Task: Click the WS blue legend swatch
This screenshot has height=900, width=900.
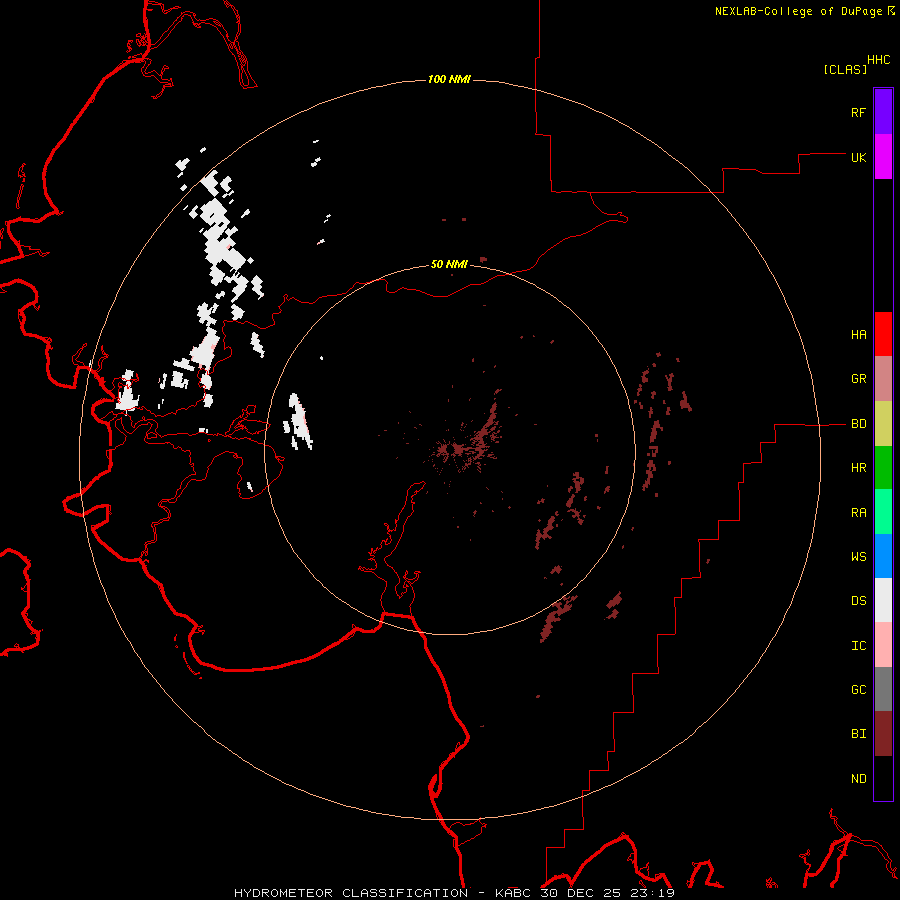Action: 883,556
